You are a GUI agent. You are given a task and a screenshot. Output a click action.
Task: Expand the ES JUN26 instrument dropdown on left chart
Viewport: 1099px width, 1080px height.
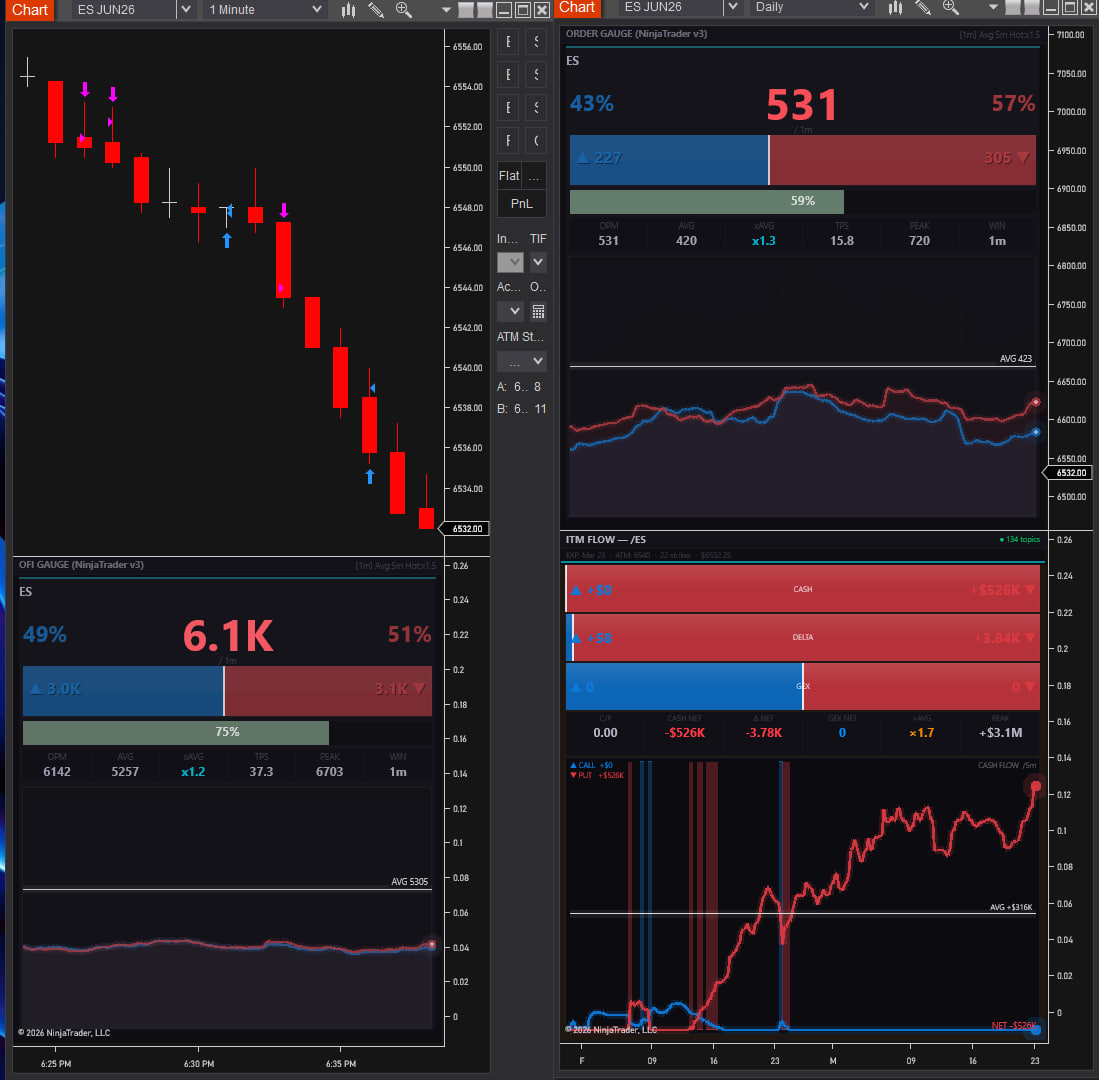185,10
